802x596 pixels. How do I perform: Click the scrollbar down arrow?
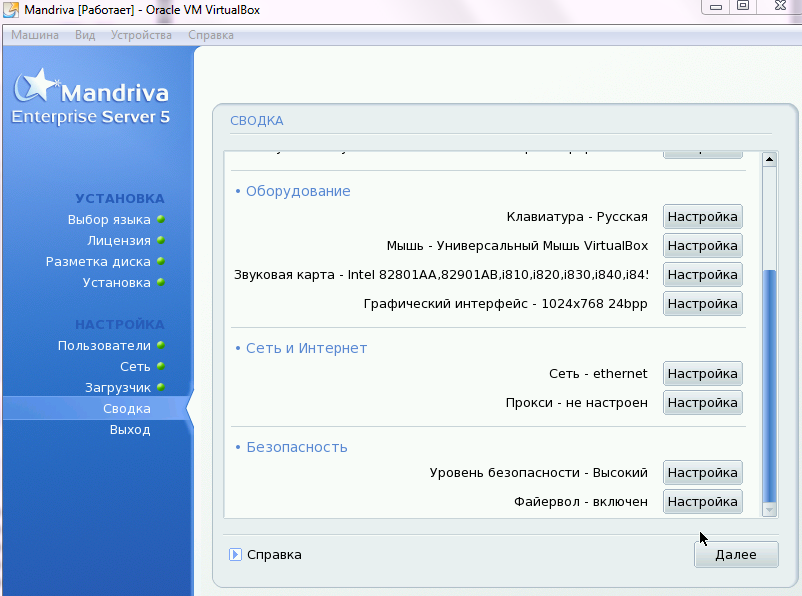pos(769,510)
